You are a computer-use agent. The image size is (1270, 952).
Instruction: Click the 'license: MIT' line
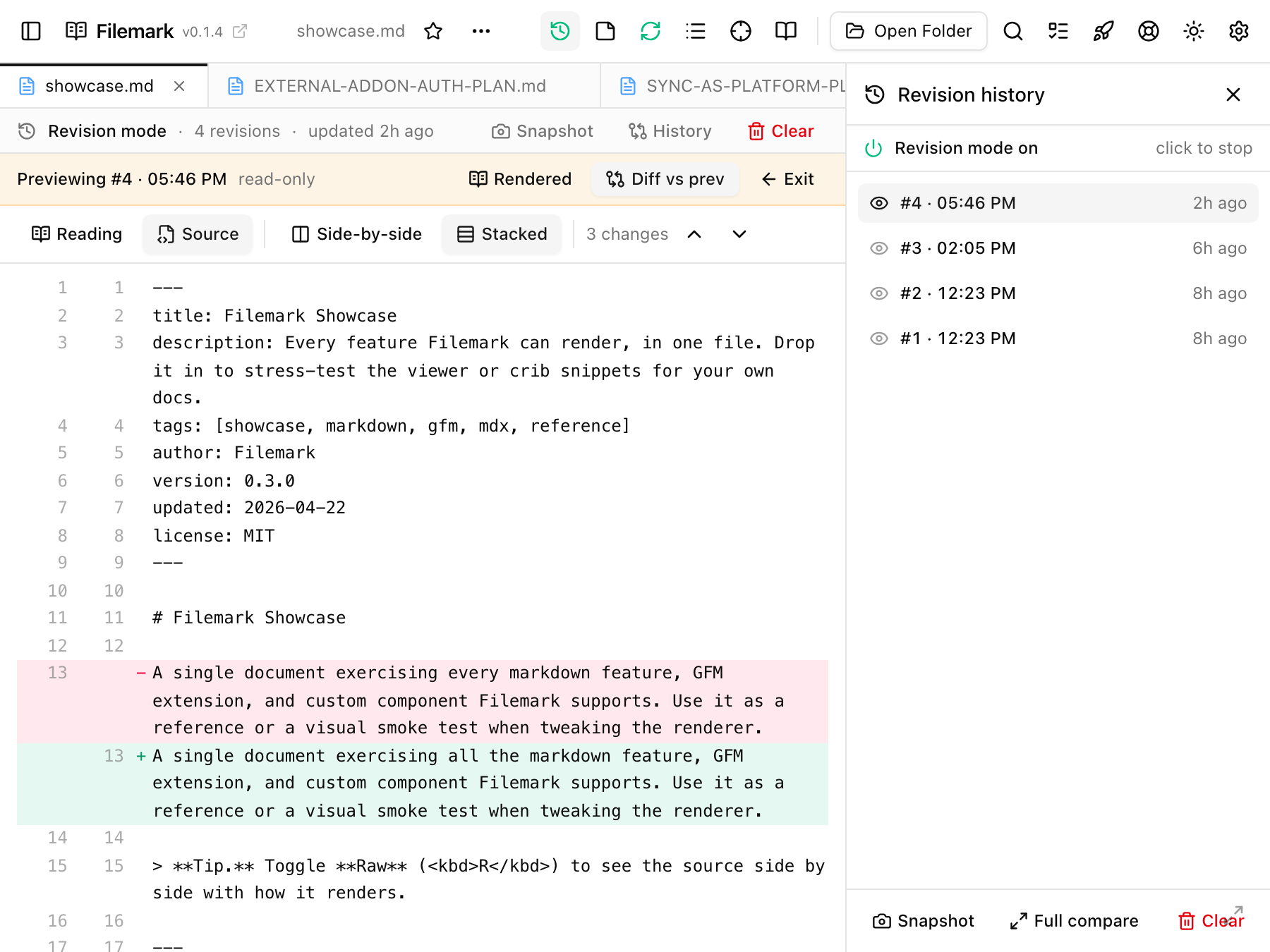(x=214, y=536)
